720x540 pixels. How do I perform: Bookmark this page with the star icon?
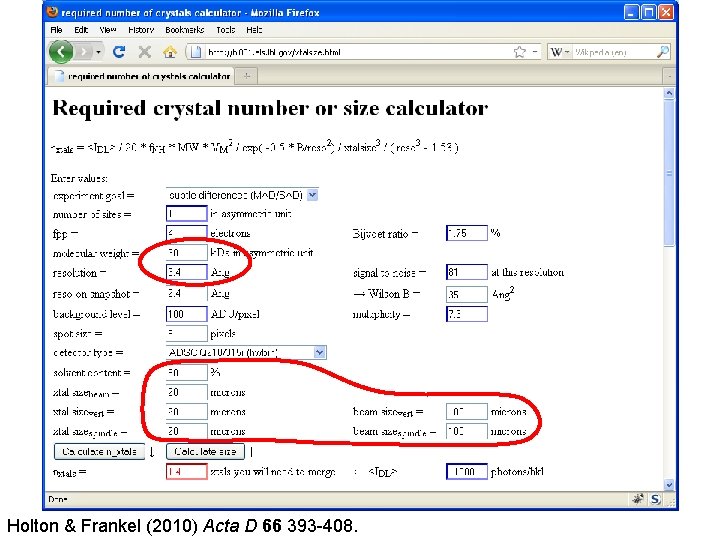point(519,52)
